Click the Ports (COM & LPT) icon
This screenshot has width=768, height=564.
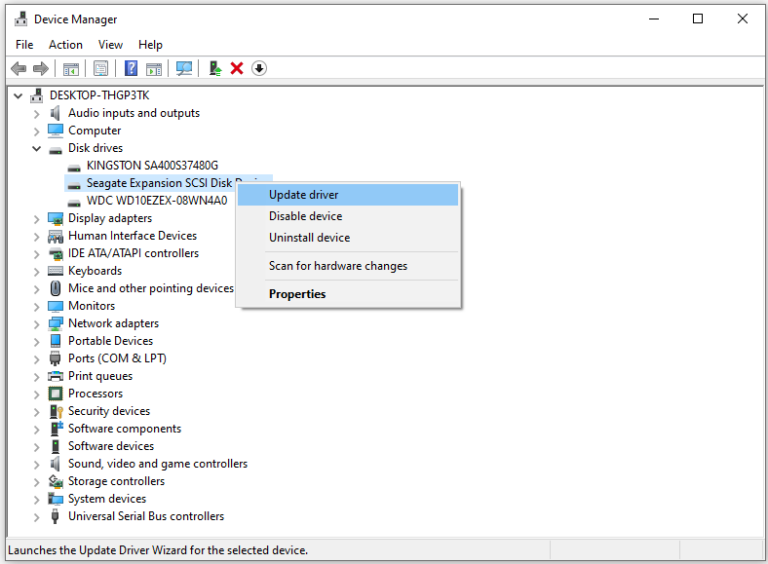click(x=55, y=358)
